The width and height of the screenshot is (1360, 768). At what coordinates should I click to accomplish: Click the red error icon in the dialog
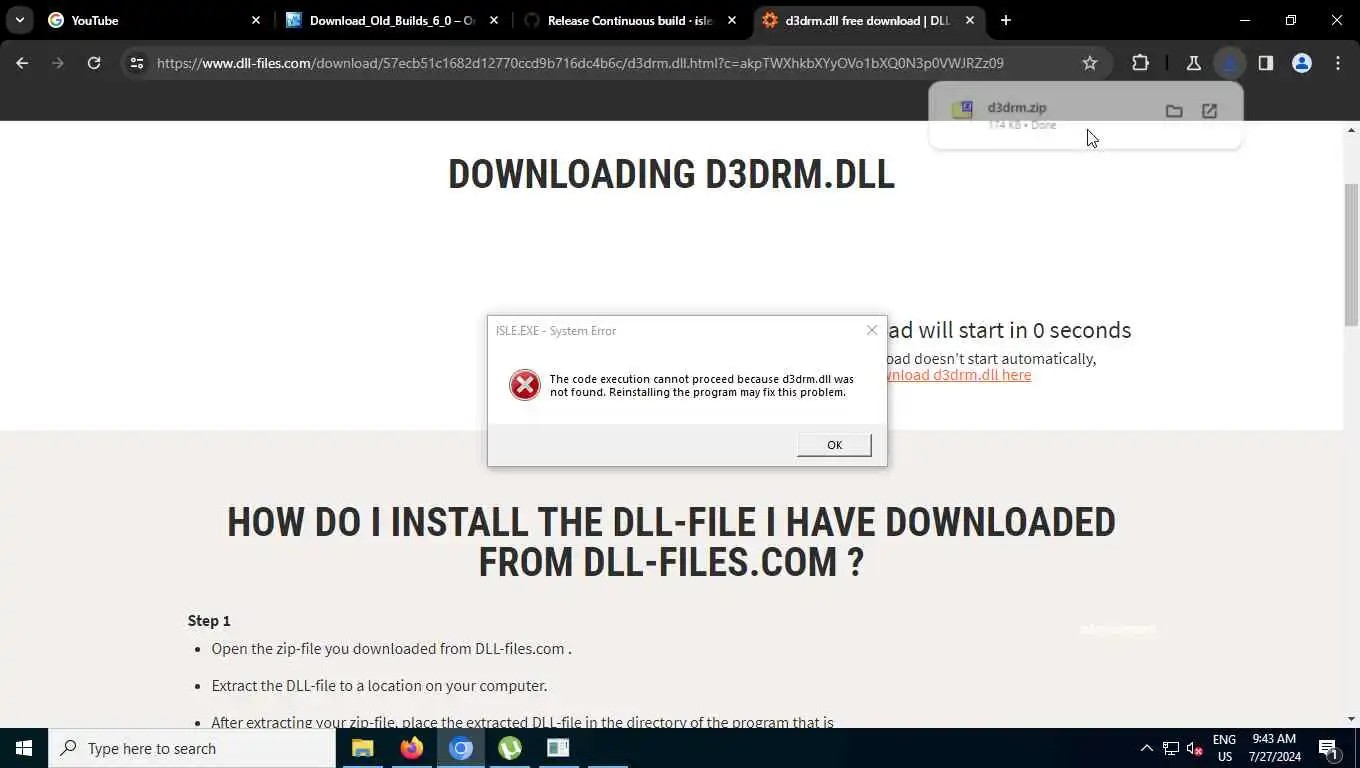525,385
